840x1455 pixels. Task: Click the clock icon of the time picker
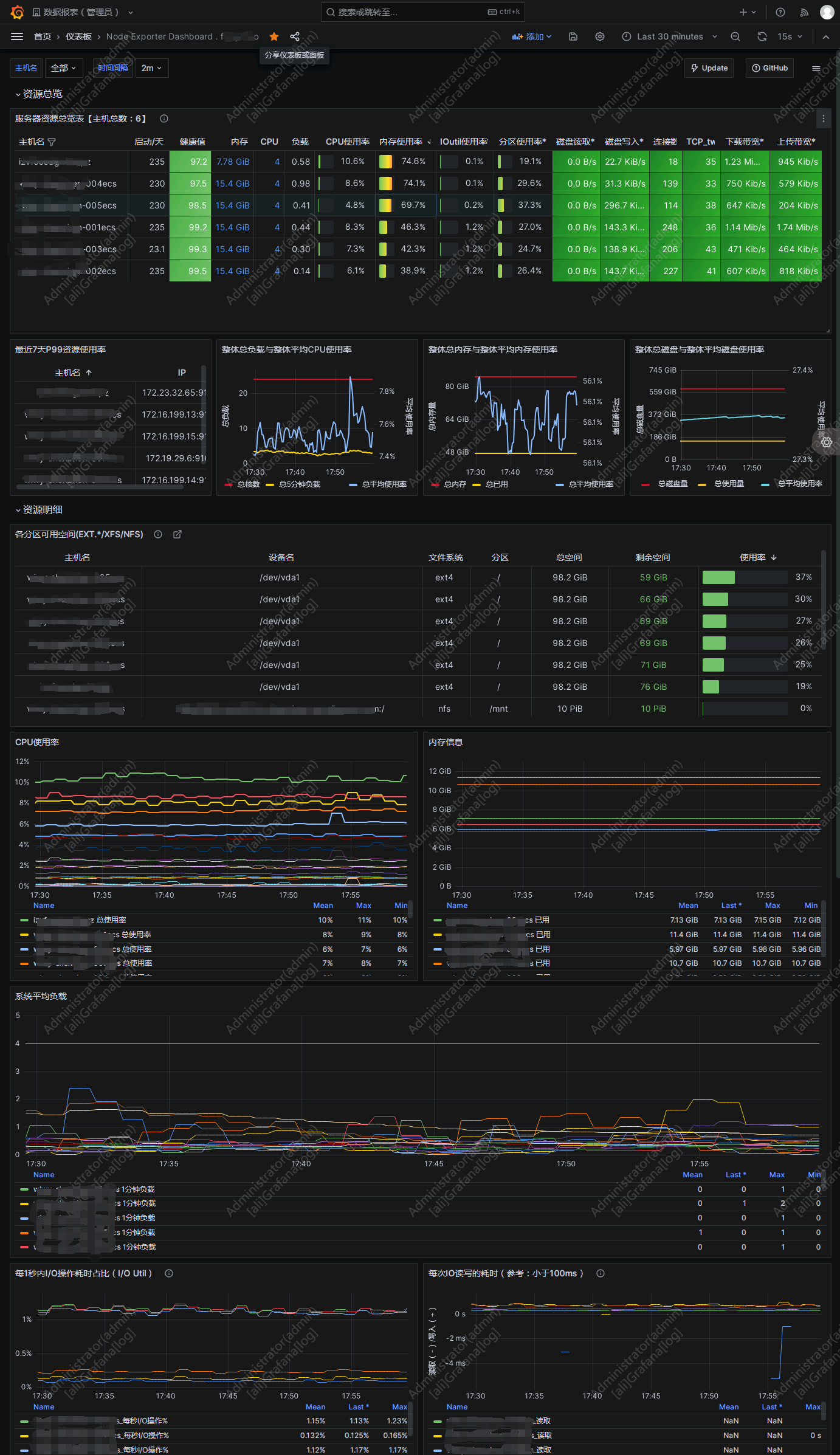click(627, 36)
